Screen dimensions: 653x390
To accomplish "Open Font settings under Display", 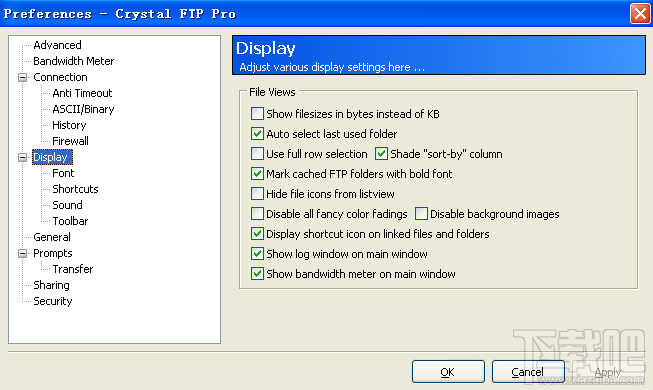I will click(63, 173).
